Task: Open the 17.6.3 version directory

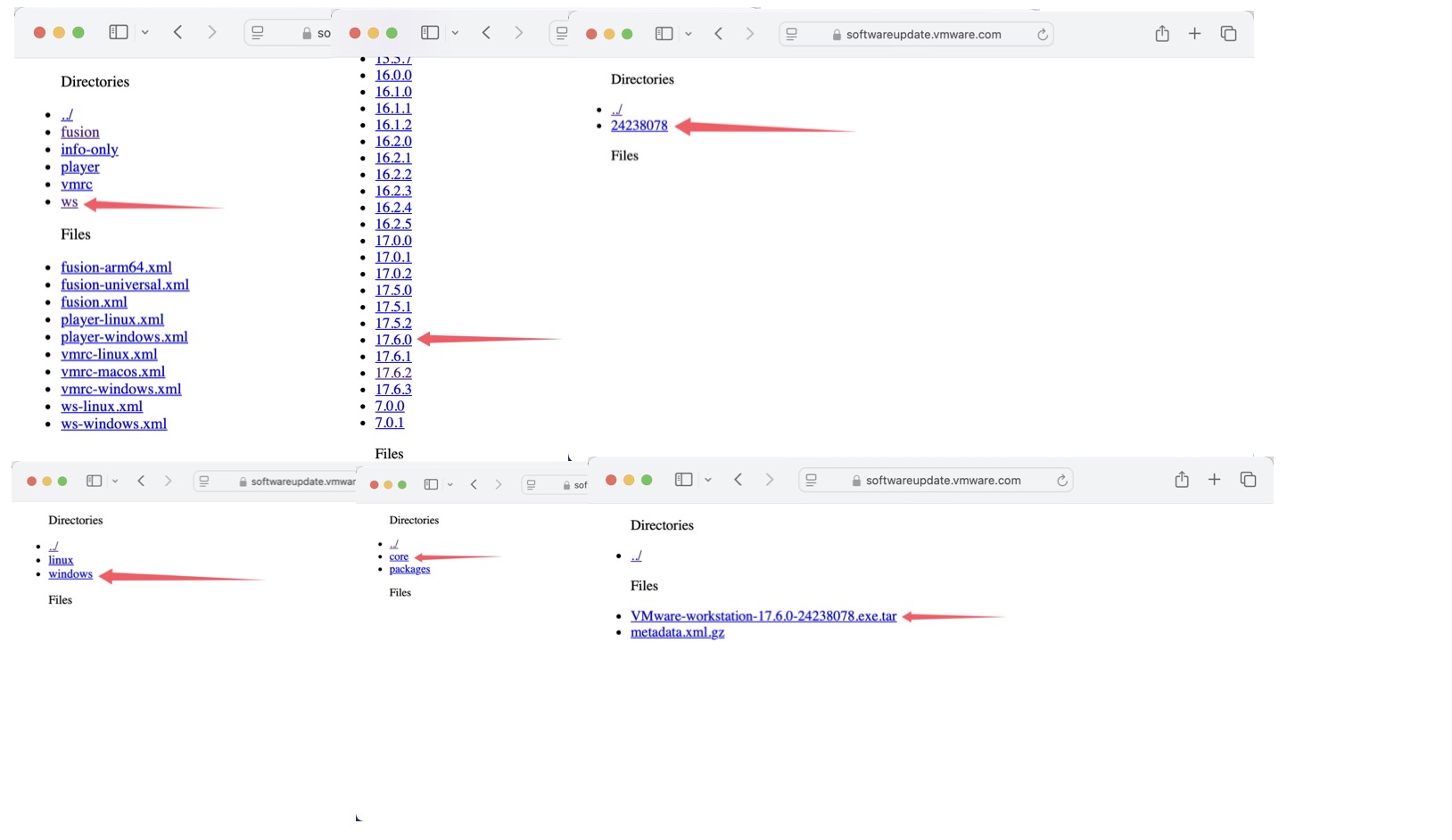Action: click(x=393, y=390)
